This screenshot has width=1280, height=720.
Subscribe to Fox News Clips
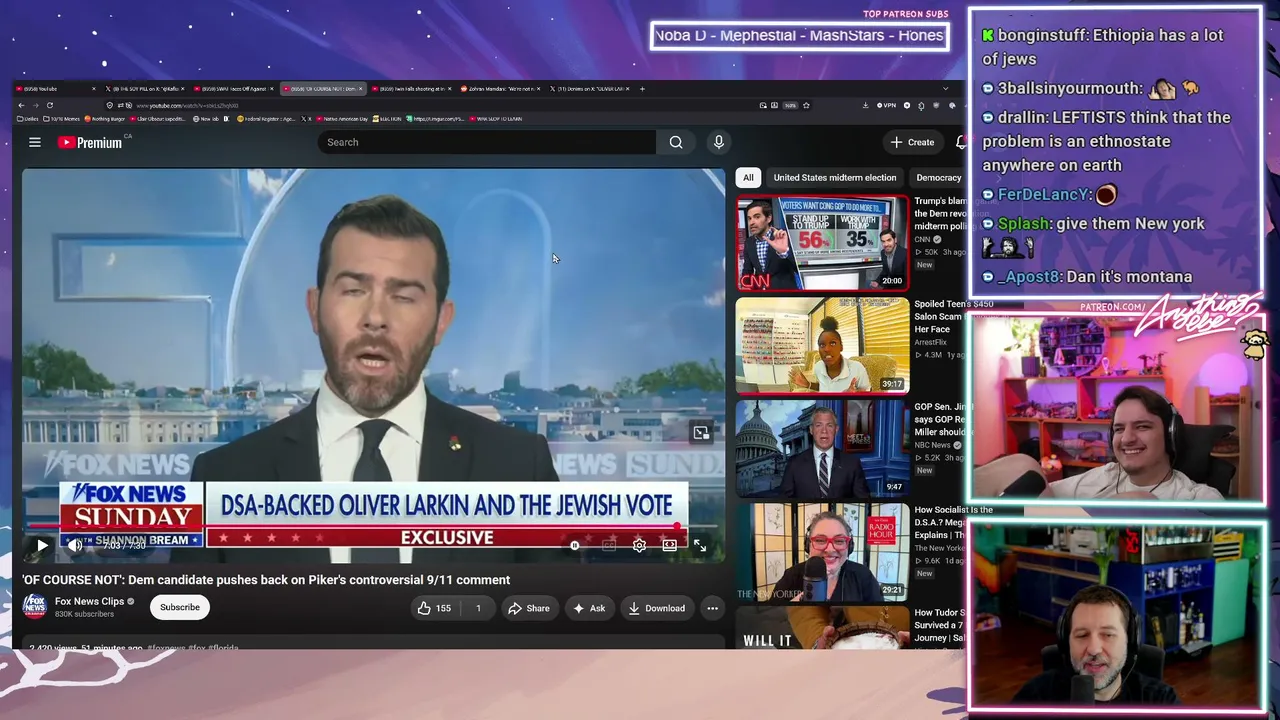[180, 607]
